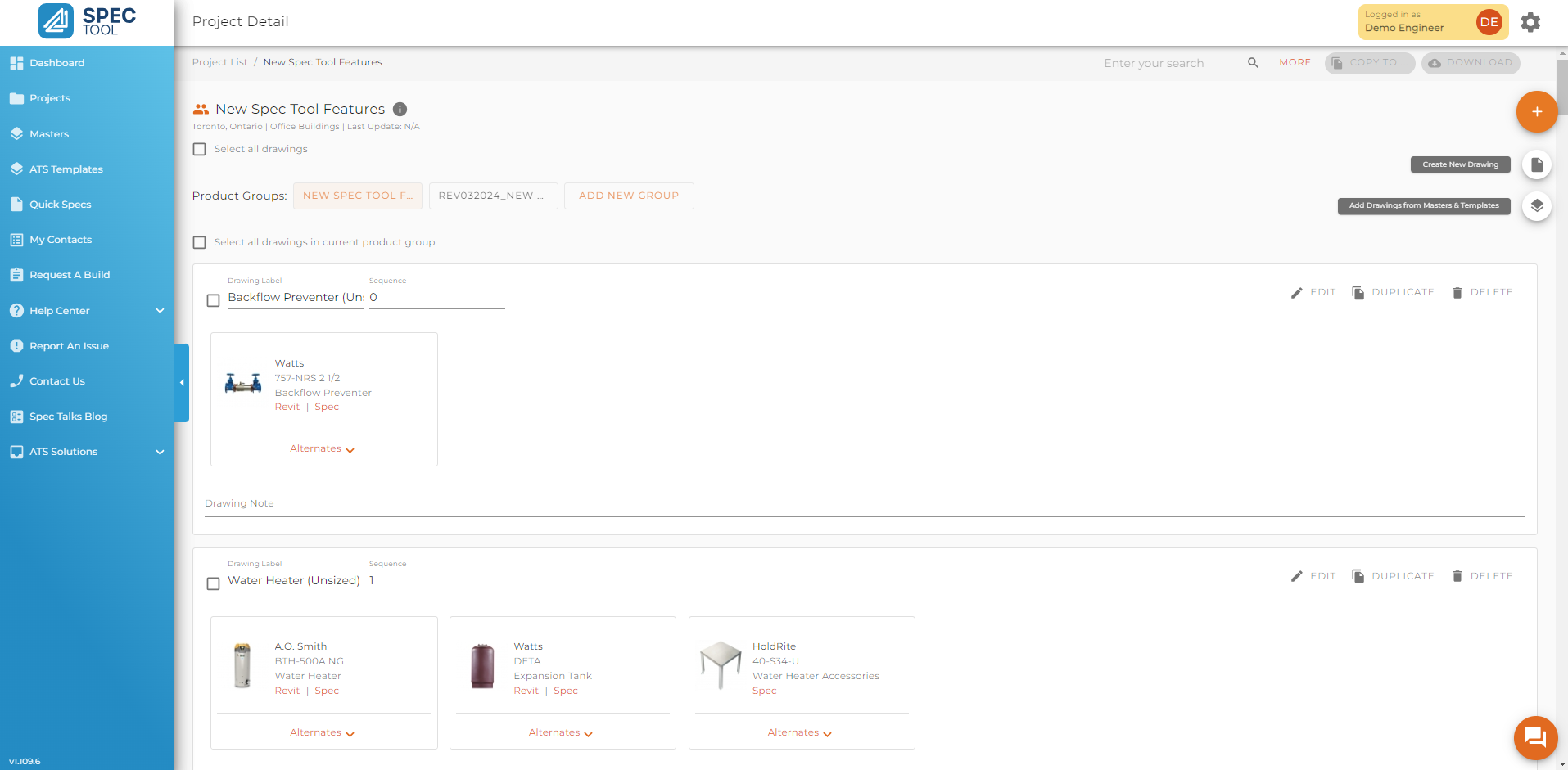This screenshot has height=770, width=1568.
Task: Open Quick Specs document icon
Action: click(x=16, y=204)
